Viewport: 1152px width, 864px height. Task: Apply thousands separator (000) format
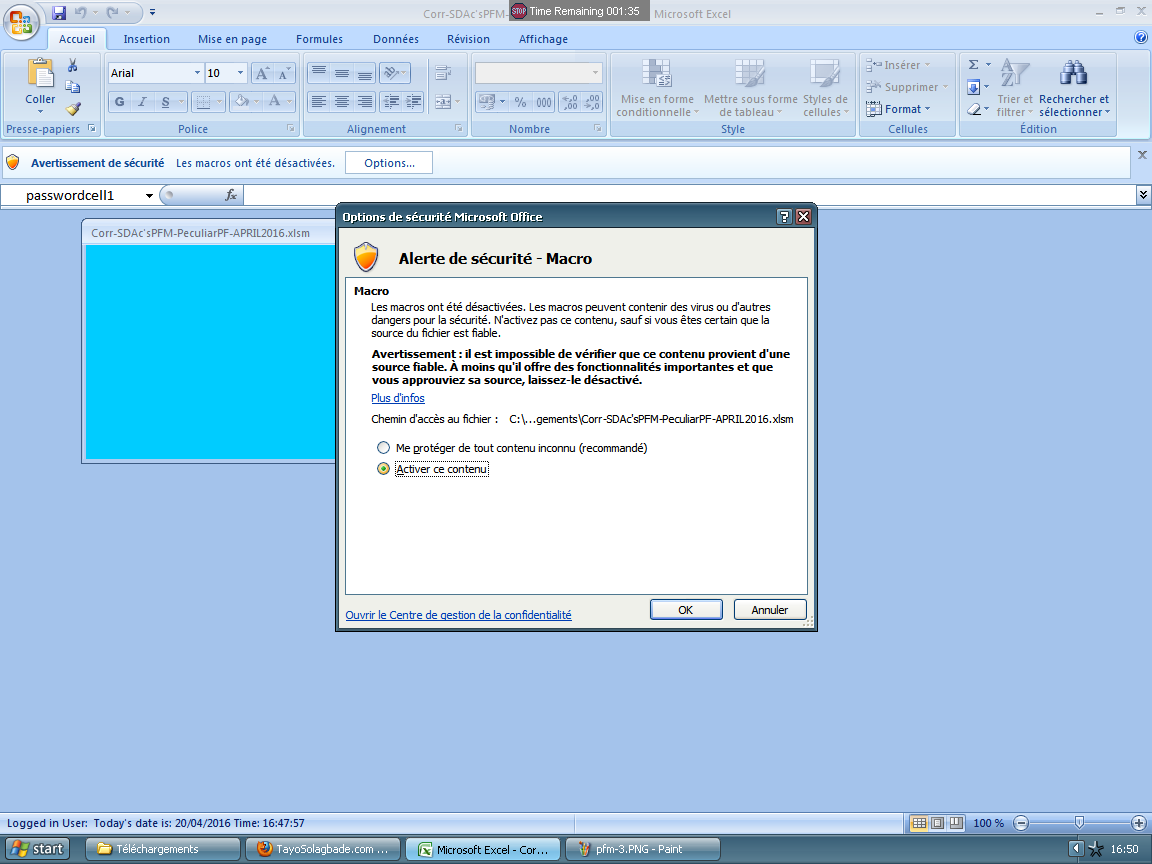click(544, 102)
